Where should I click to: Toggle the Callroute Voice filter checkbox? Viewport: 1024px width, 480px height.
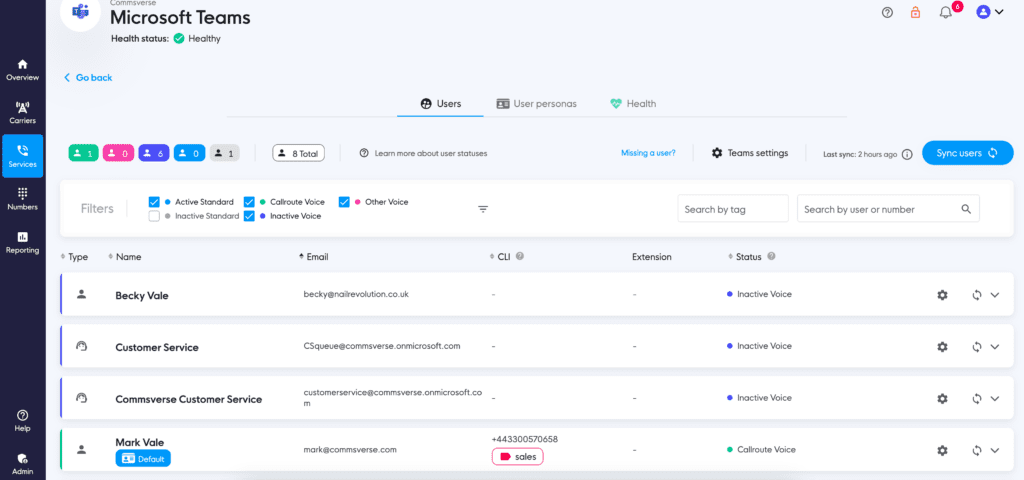[x=249, y=202]
